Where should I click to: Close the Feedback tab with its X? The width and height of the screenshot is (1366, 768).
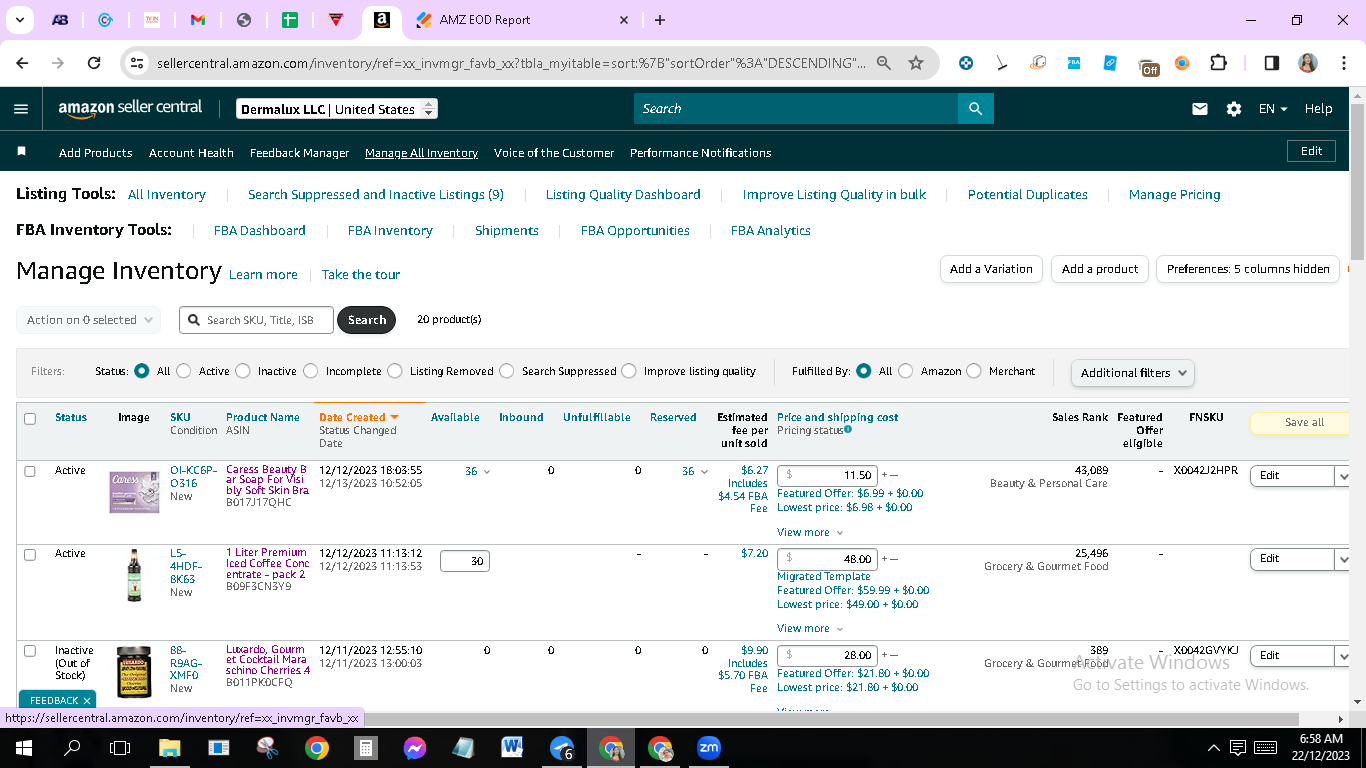[87, 701]
